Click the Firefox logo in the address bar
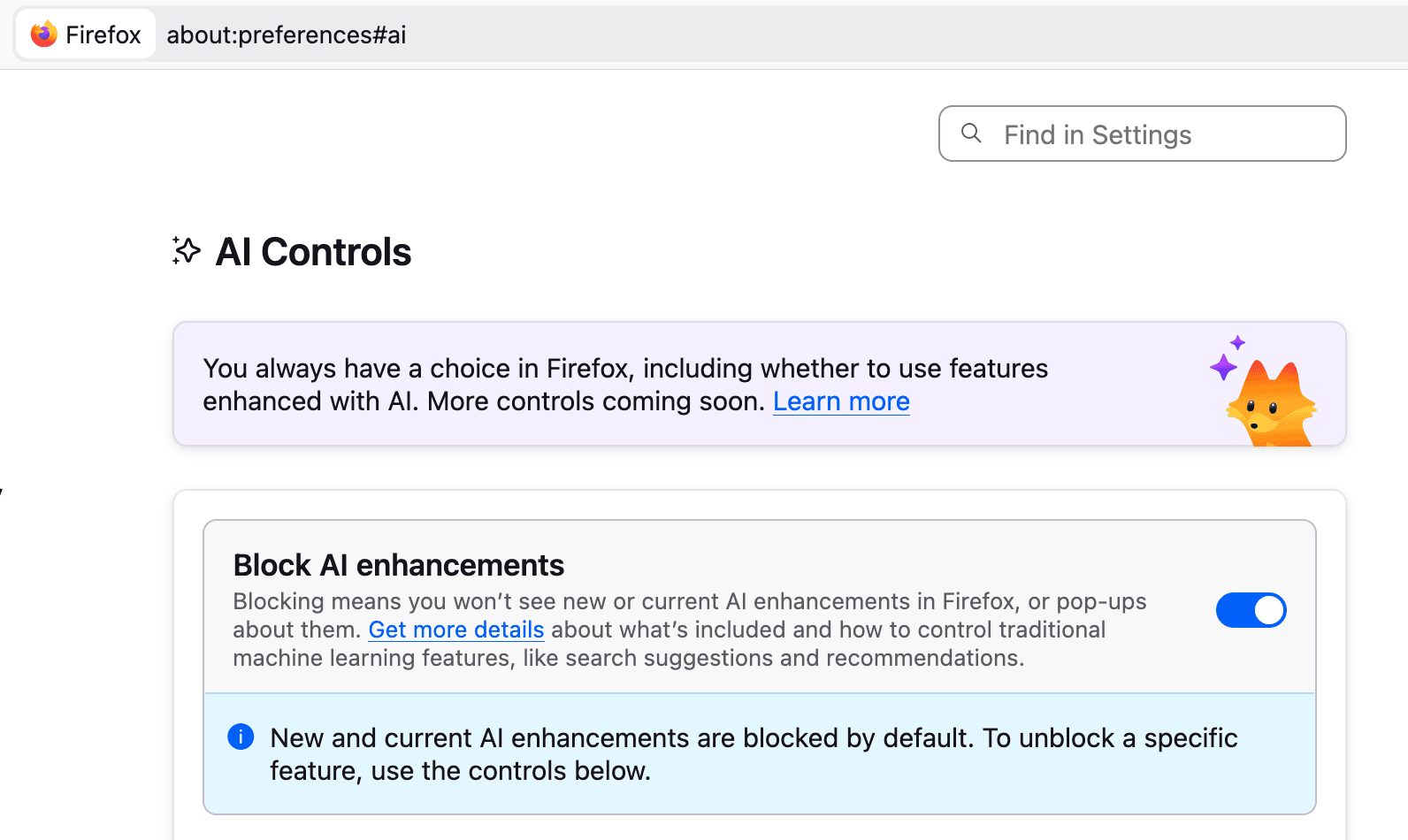Viewport: 1408px width, 840px height. pyautogui.click(x=43, y=34)
